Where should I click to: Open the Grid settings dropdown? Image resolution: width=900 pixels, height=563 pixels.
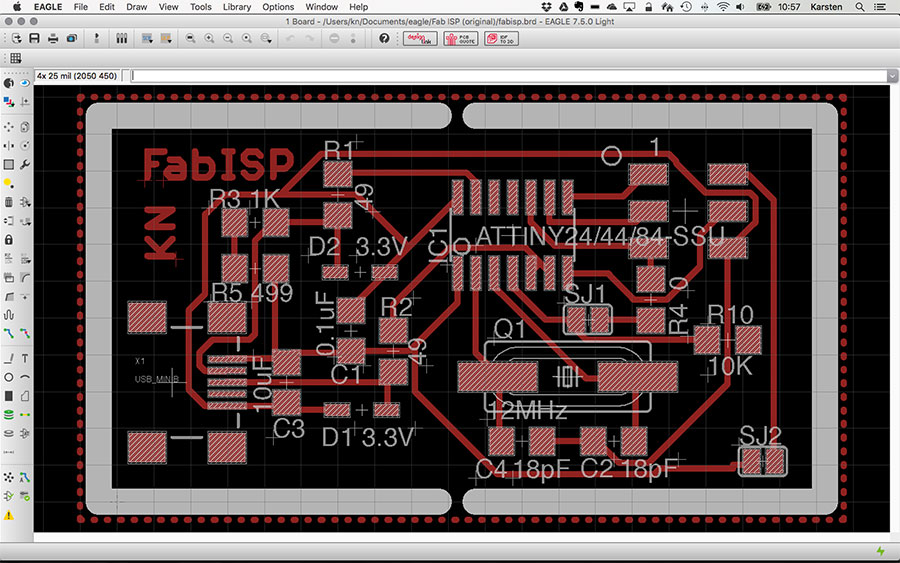(15, 58)
